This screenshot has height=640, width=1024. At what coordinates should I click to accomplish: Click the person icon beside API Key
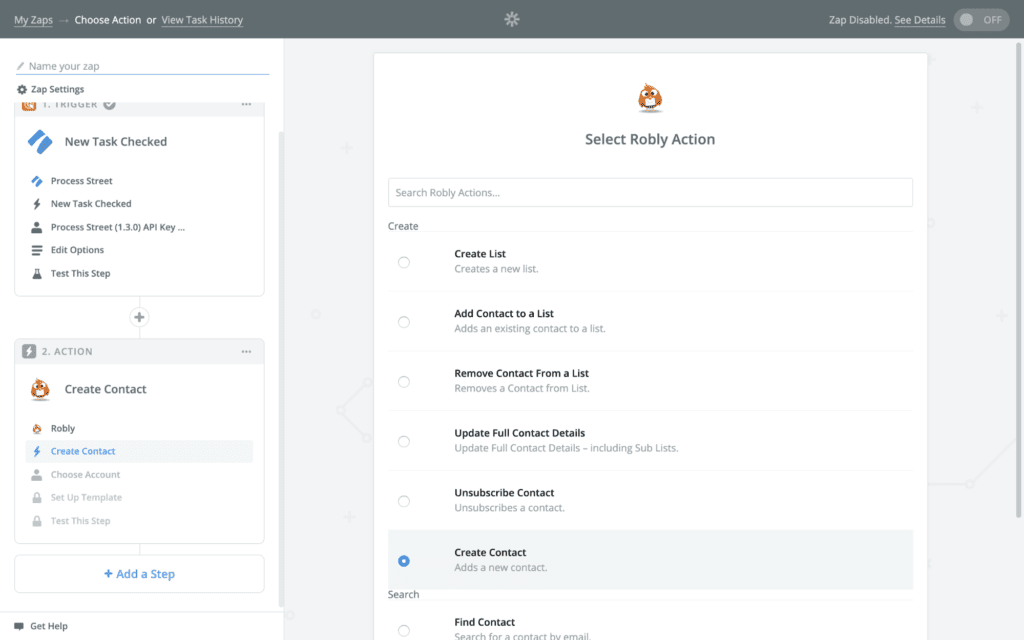[37, 227]
